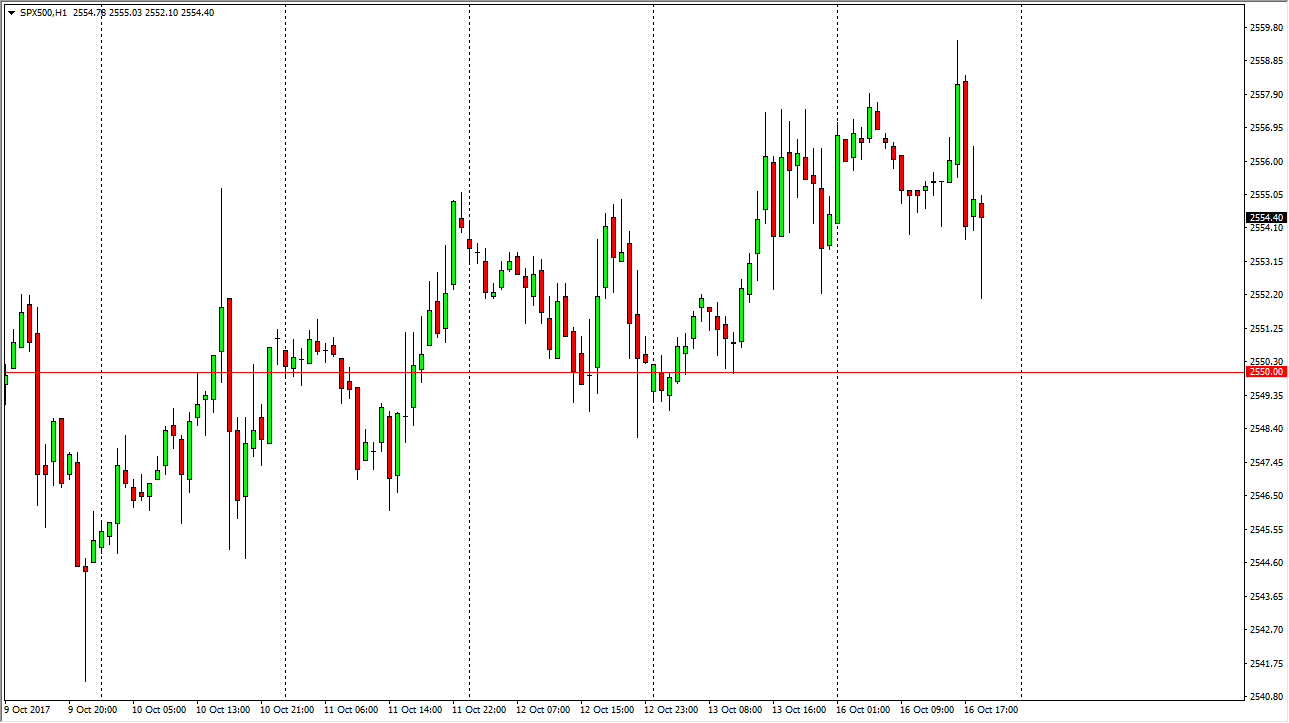Screen dimensions: 1289x723
Task: Click the 10 Oct 21:00 time label
Action: tap(287, 710)
